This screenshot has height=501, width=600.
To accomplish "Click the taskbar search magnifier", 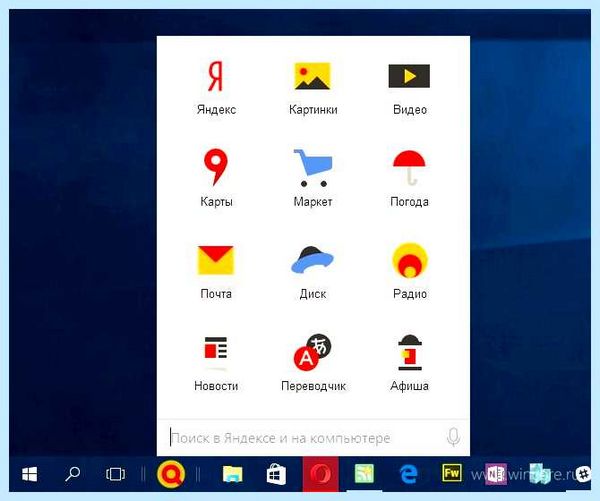I will click(x=72, y=474).
